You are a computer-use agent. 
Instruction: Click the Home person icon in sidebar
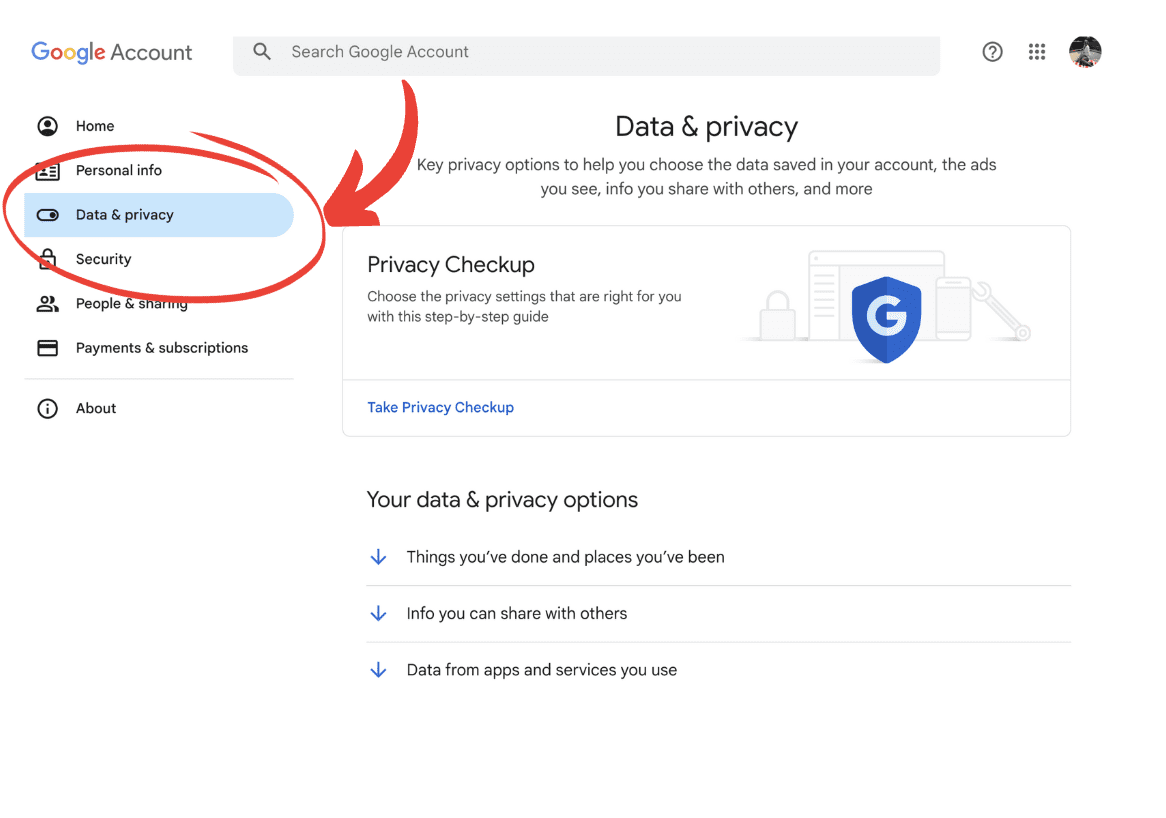(x=47, y=126)
